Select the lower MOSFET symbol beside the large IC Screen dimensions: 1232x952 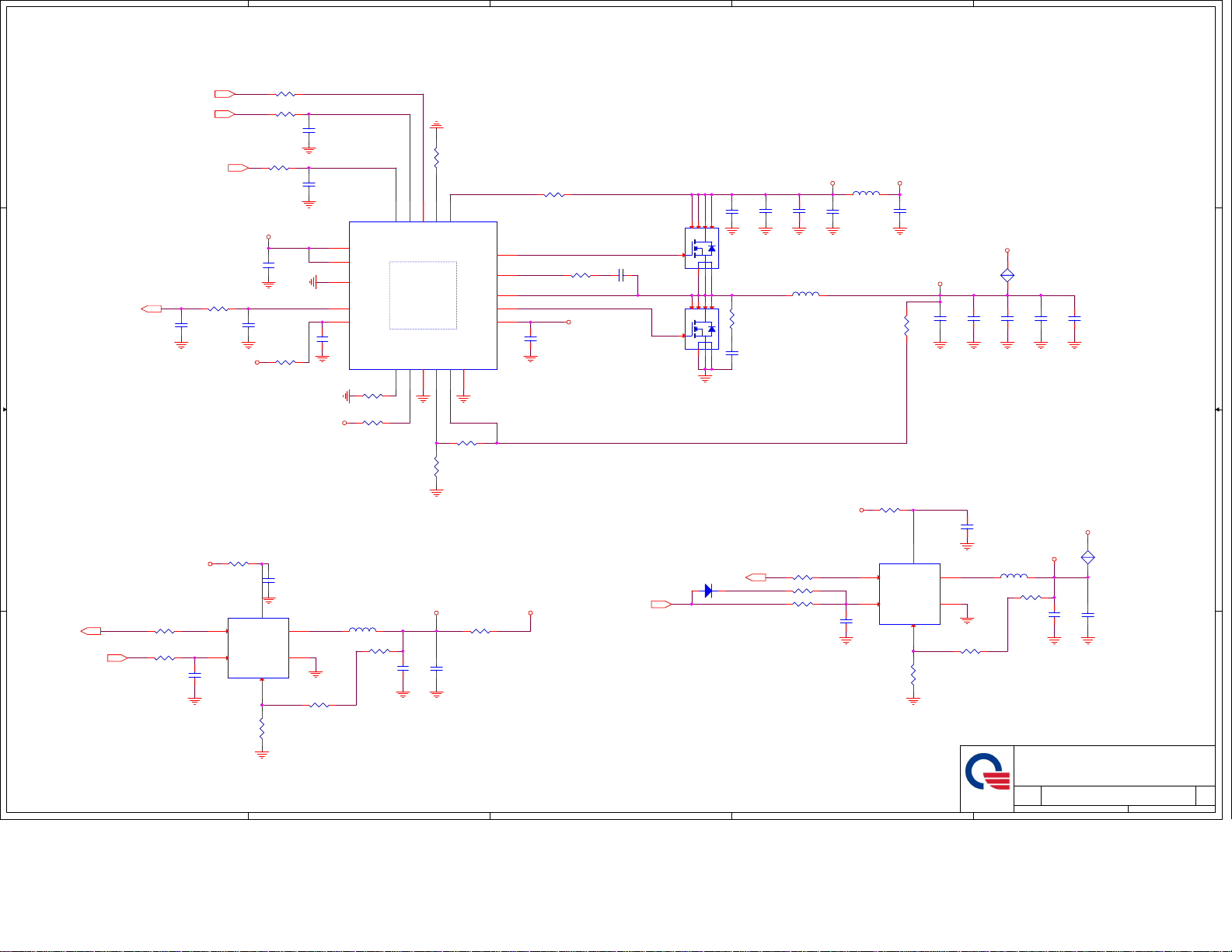pos(702,330)
